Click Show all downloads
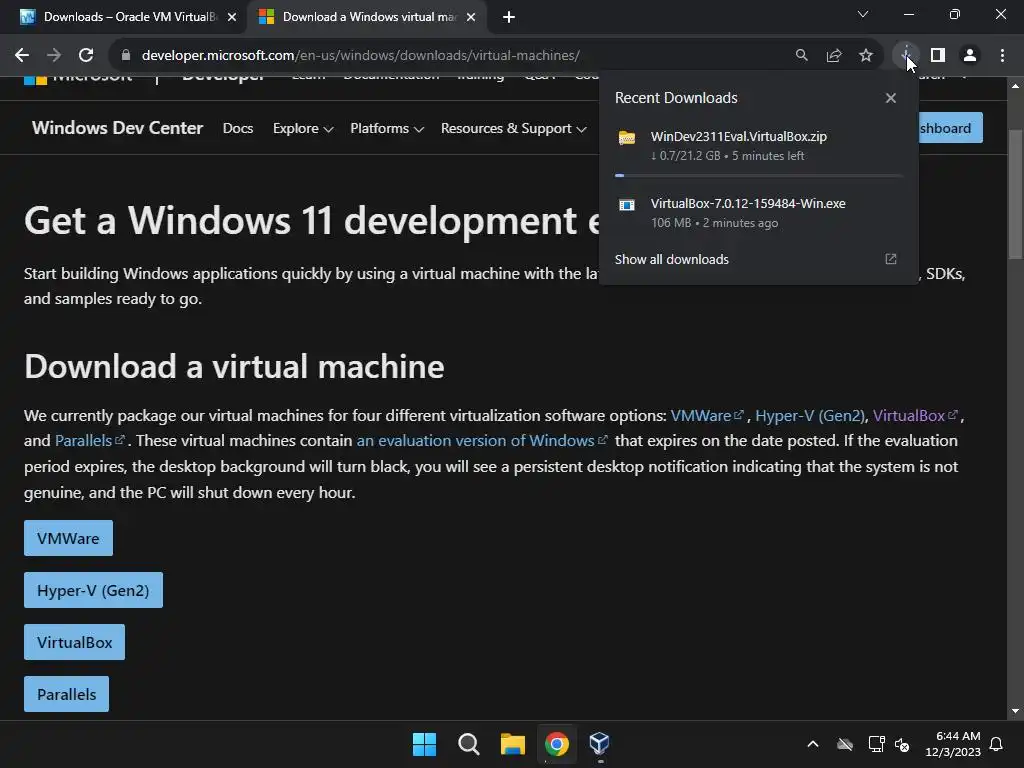Screen dimensions: 1024x768 click(671, 259)
